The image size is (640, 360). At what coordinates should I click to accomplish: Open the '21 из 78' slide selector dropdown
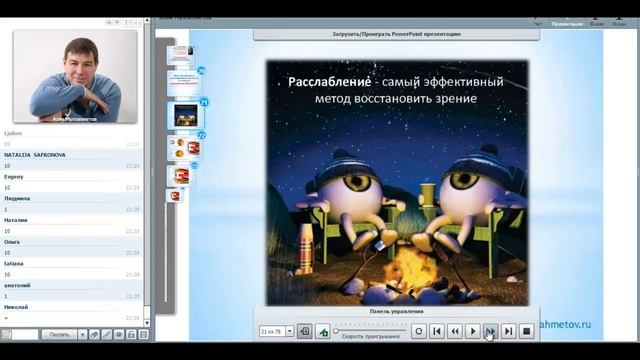tap(289, 331)
